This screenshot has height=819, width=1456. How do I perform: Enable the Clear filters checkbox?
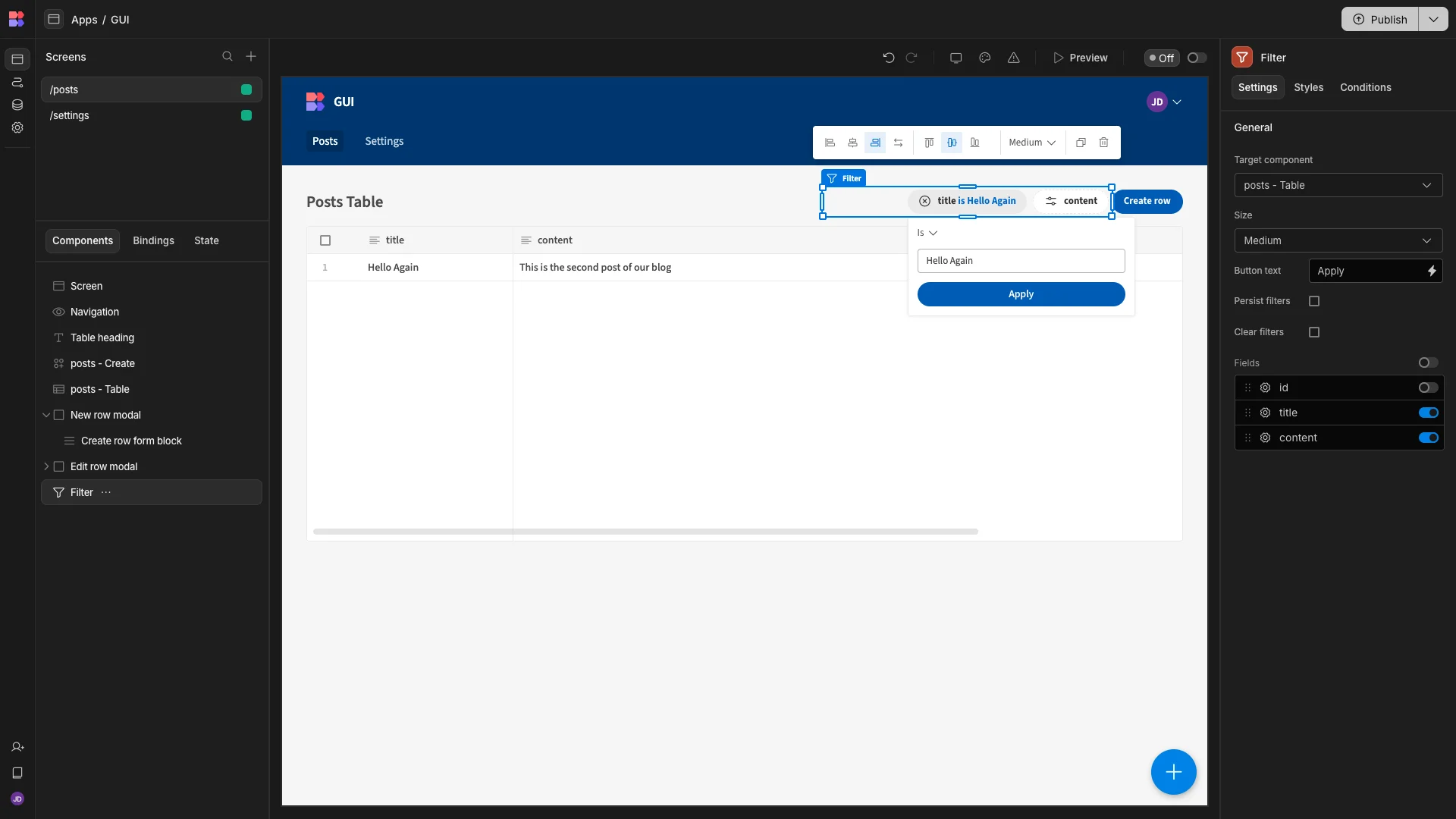[1314, 332]
